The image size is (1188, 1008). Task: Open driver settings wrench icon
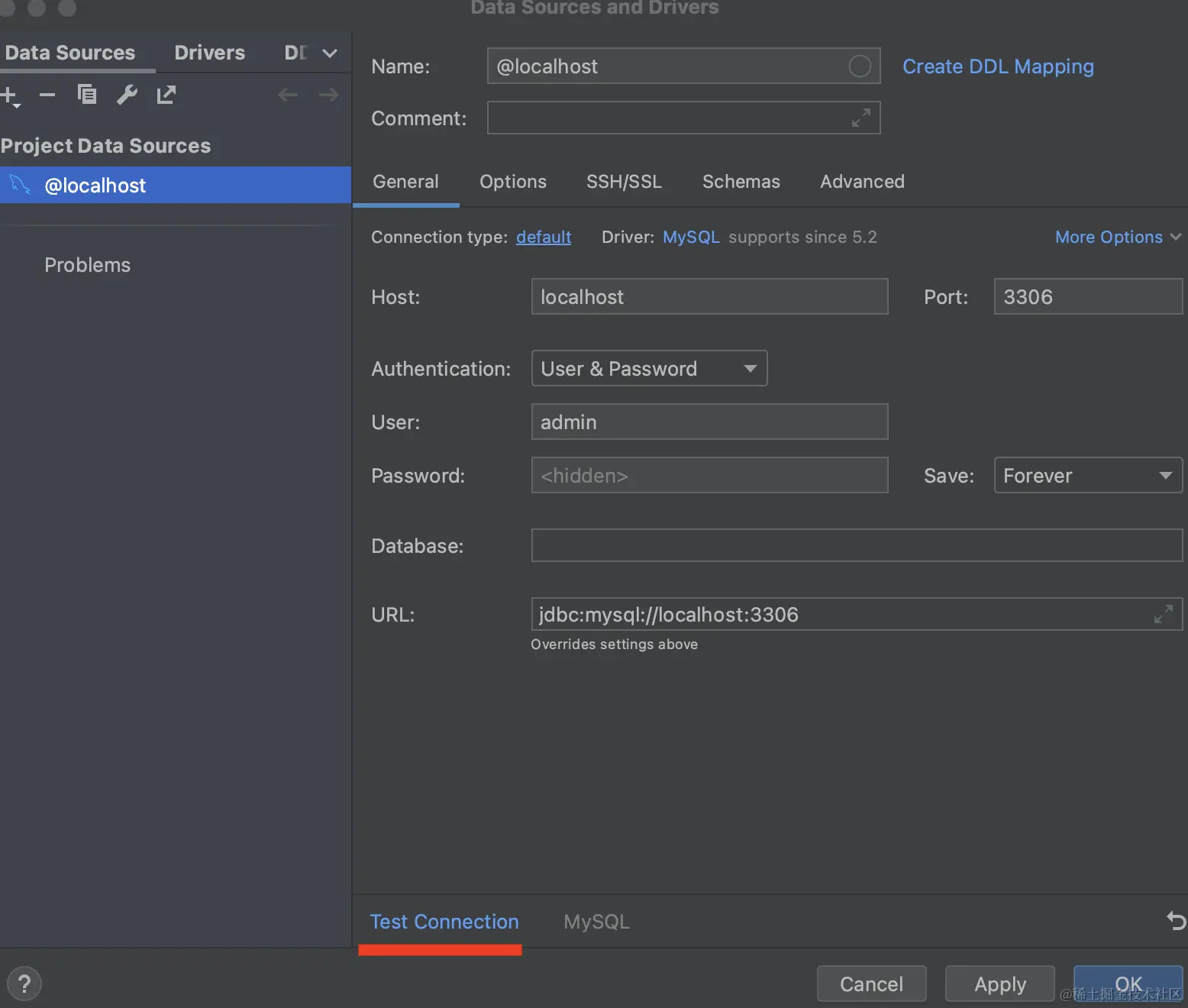pyautogui.click(x=127, y=95)
